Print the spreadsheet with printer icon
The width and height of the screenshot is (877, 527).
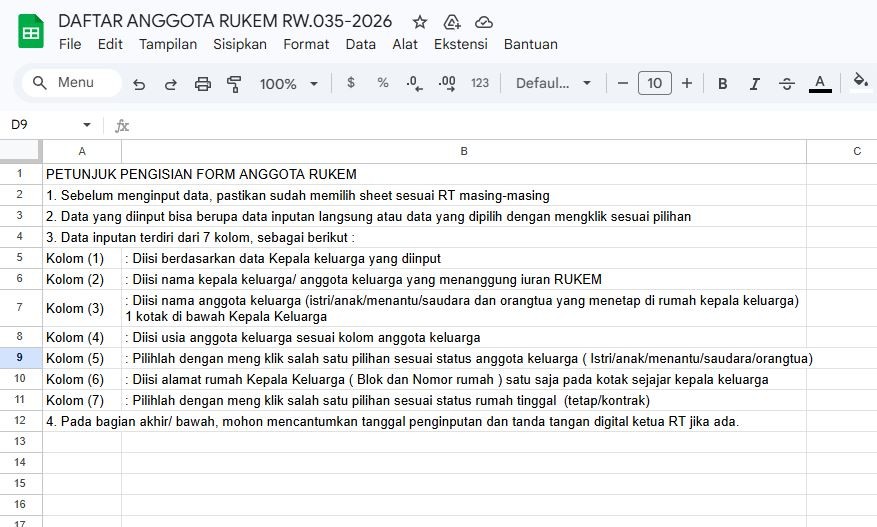(202, 84)
